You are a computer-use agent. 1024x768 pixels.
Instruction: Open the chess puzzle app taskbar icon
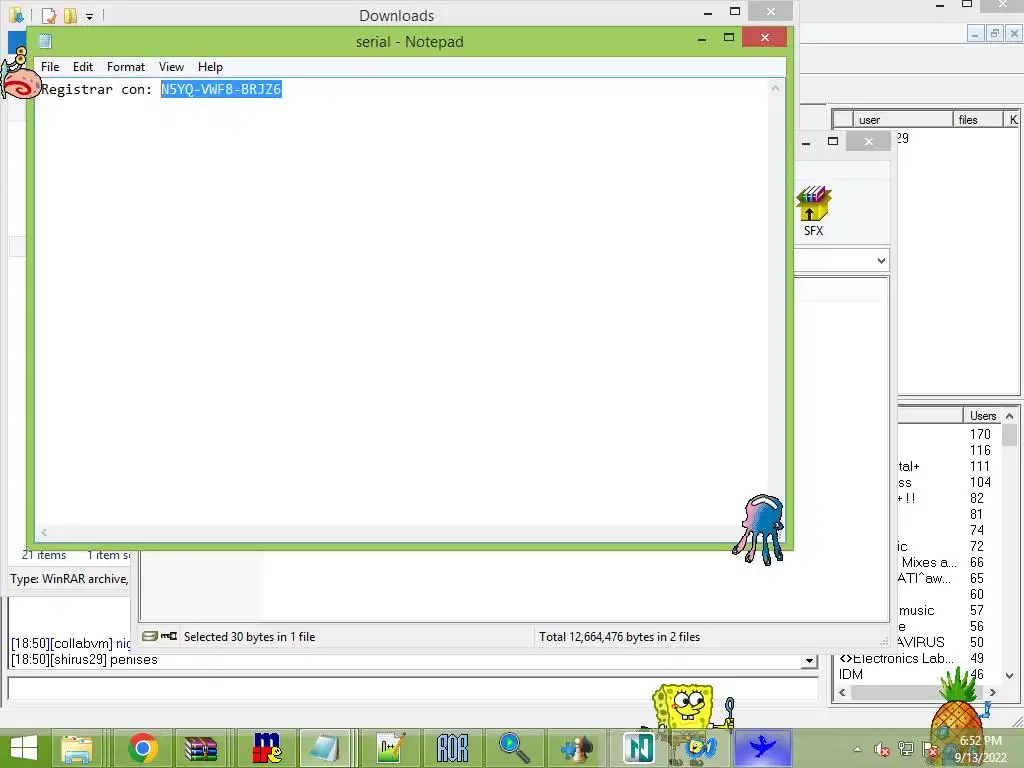577,748
